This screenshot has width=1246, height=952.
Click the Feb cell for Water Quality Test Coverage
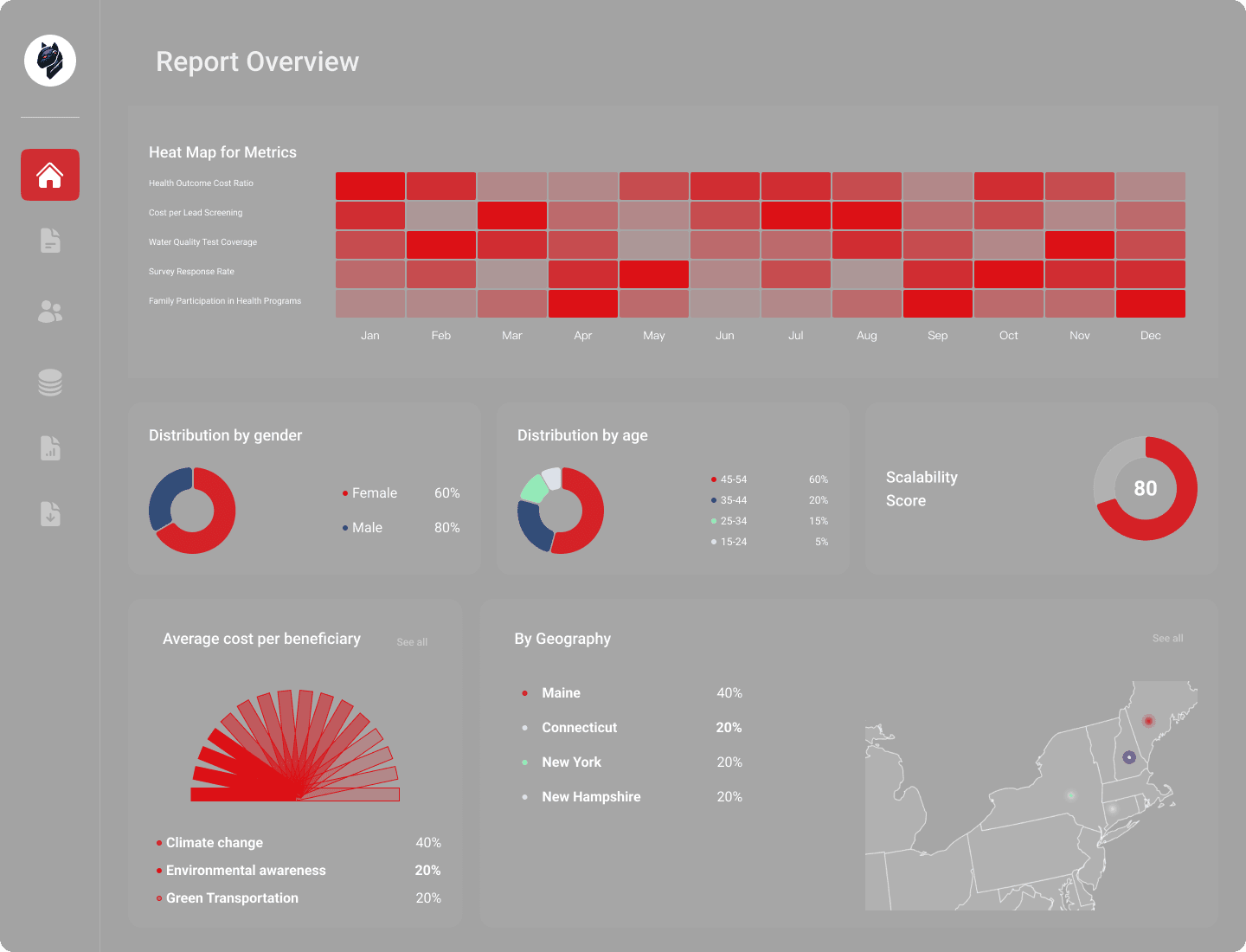pos(441,245)
